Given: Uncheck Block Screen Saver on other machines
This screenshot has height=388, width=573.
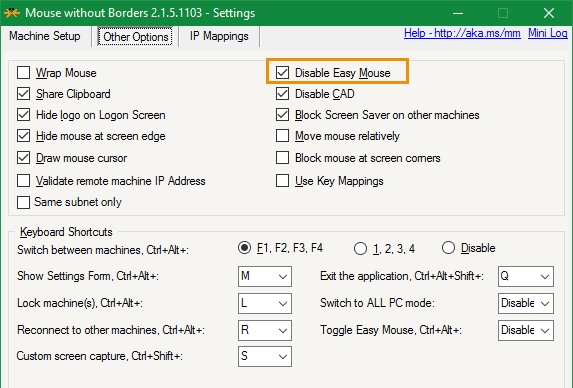Looking at the screenshot, I should pyautogui.click(x=282, y=115).
